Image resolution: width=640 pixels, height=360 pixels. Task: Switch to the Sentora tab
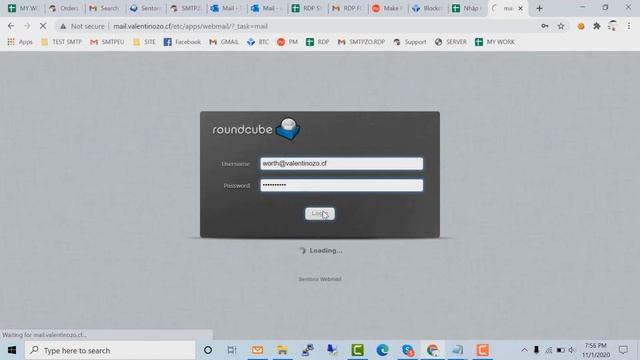click(x=145, y=8)
